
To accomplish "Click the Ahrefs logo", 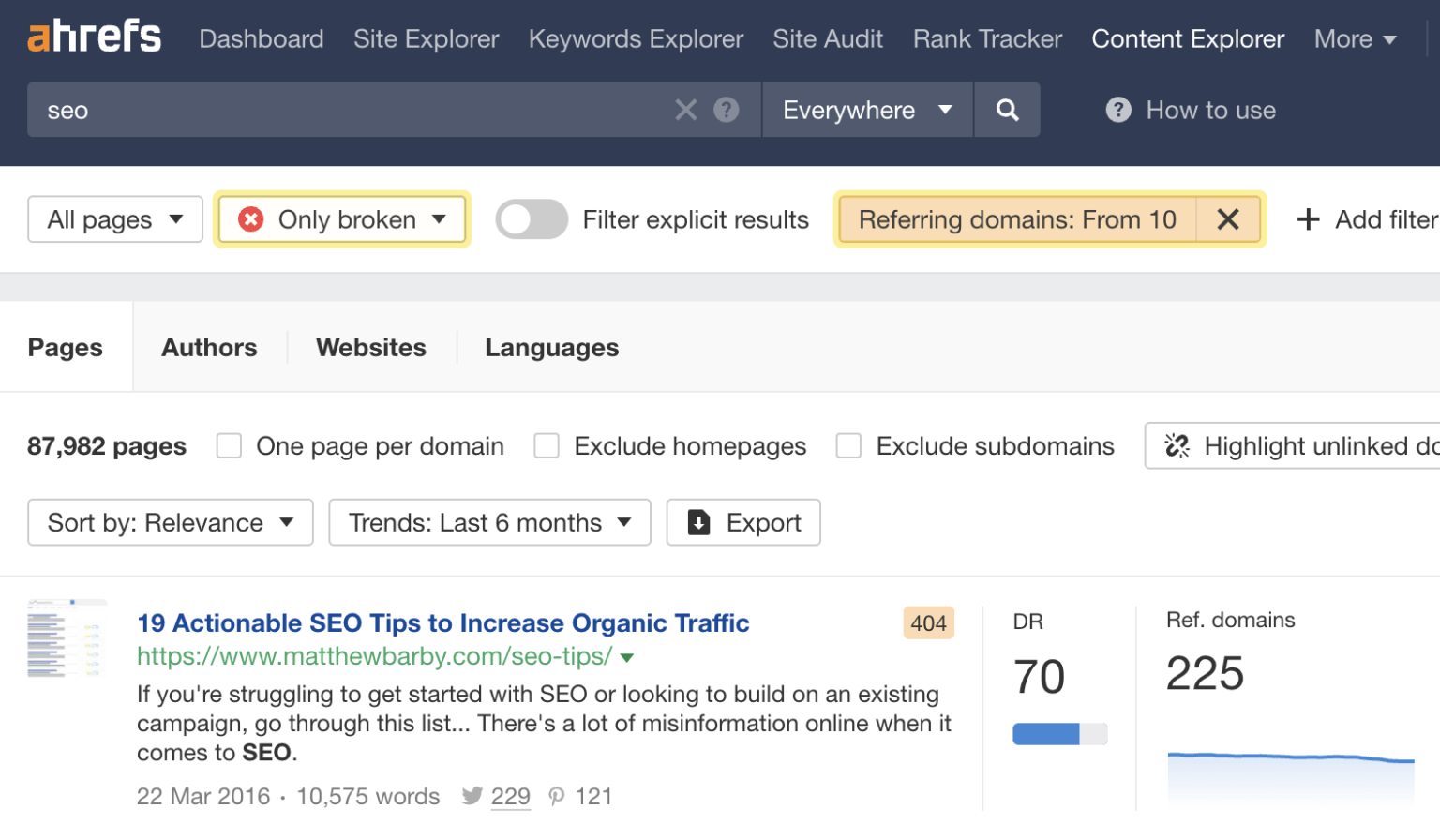I will [93, 37].
